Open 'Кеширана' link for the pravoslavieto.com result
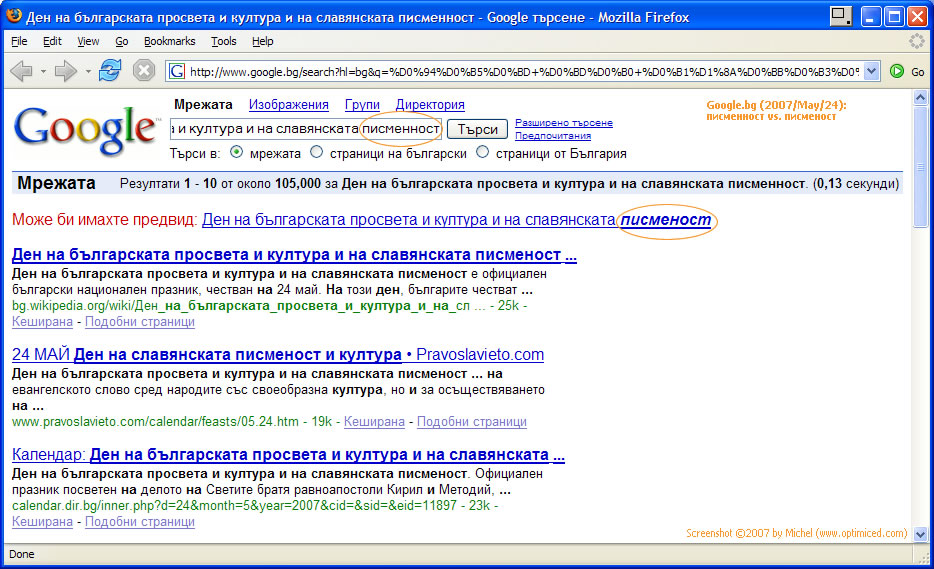The width and height of the screenshot is (934, 569). pyautogui.click(x=374, y=422)
